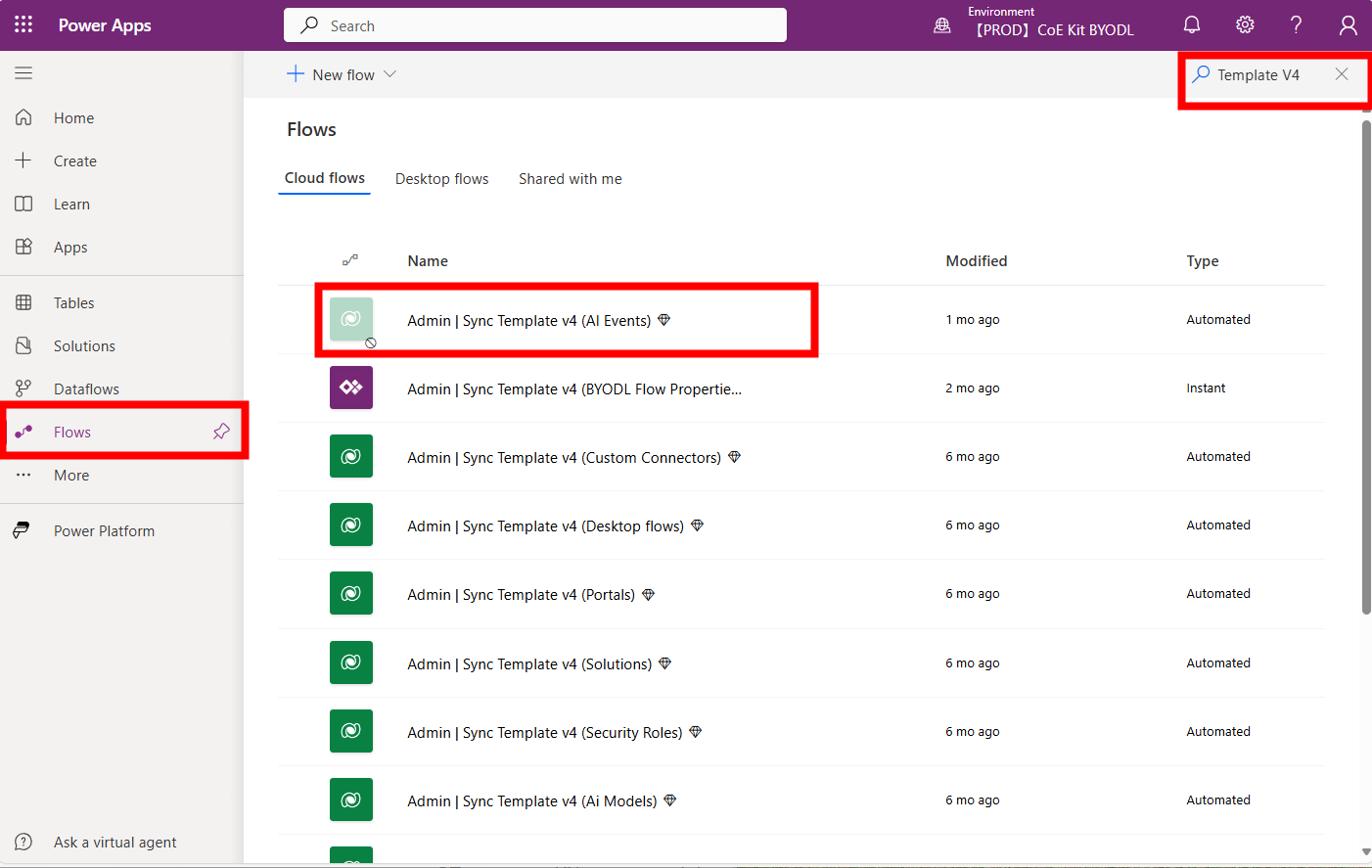Image resolution: width=1372 pixels, height=868 pixels.
Task: Click 'Instant' type cell
Action: coord(1206,388)
